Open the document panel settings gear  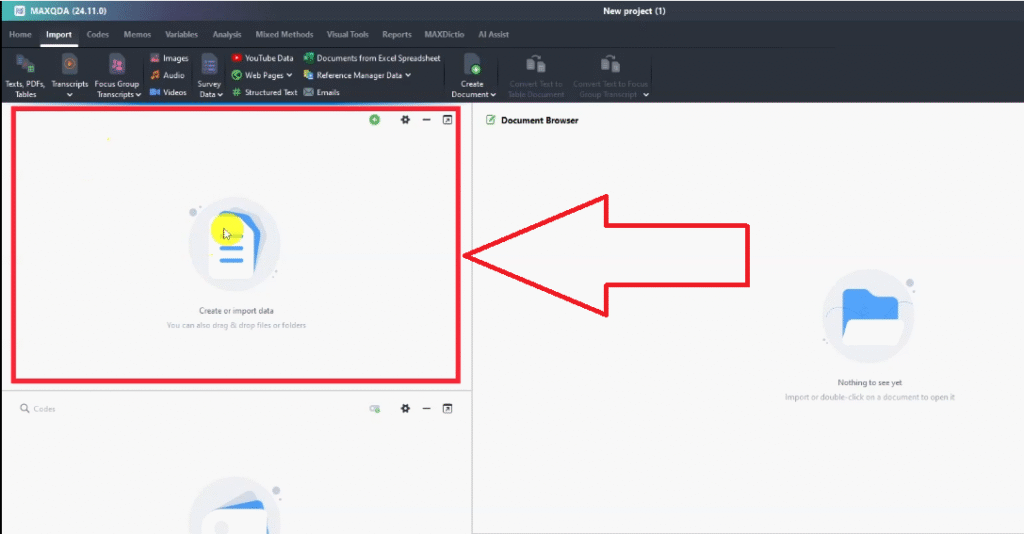tap(405, 120)
